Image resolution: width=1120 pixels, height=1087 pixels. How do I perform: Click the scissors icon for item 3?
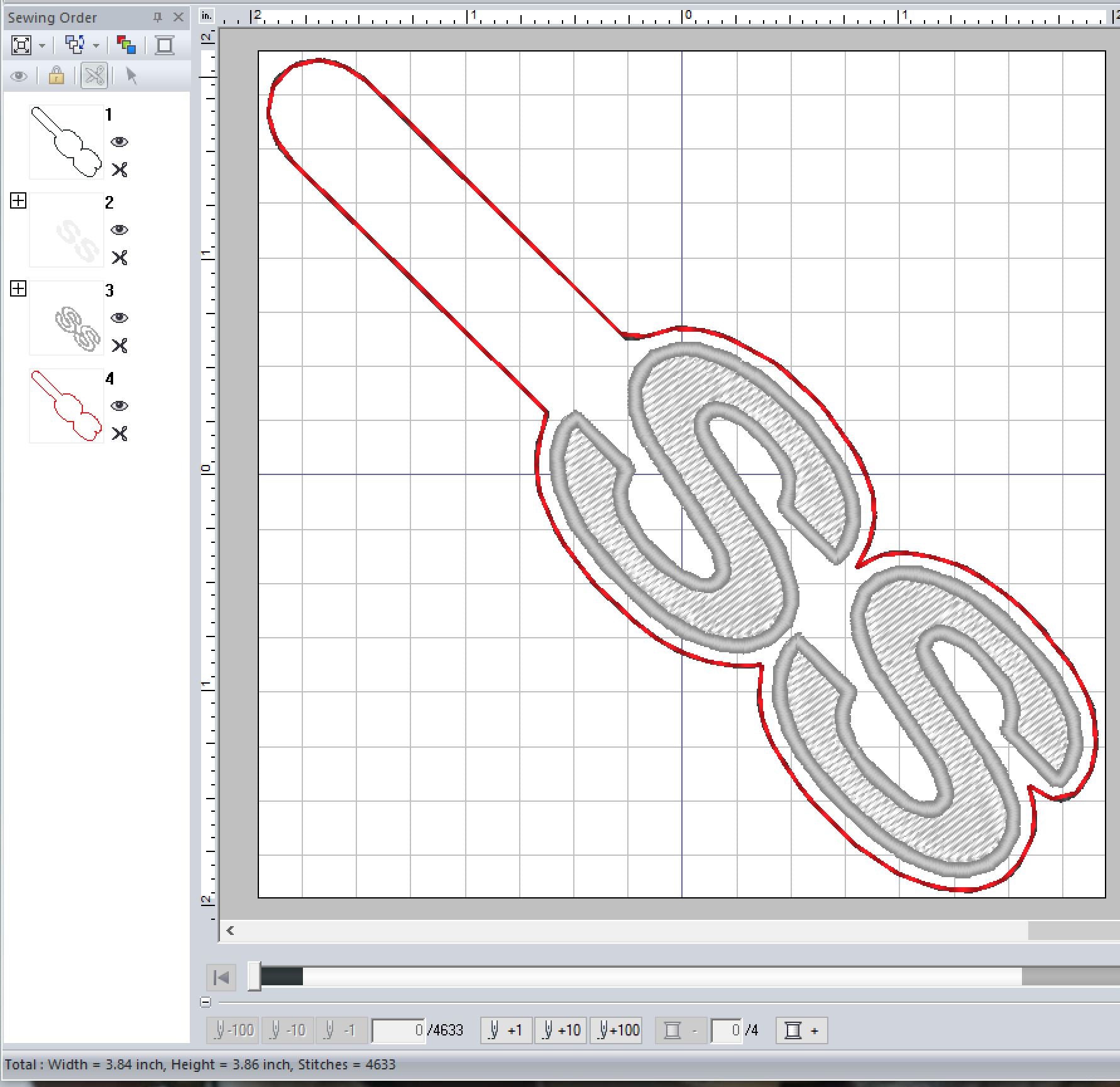click(x=119, y=346)
